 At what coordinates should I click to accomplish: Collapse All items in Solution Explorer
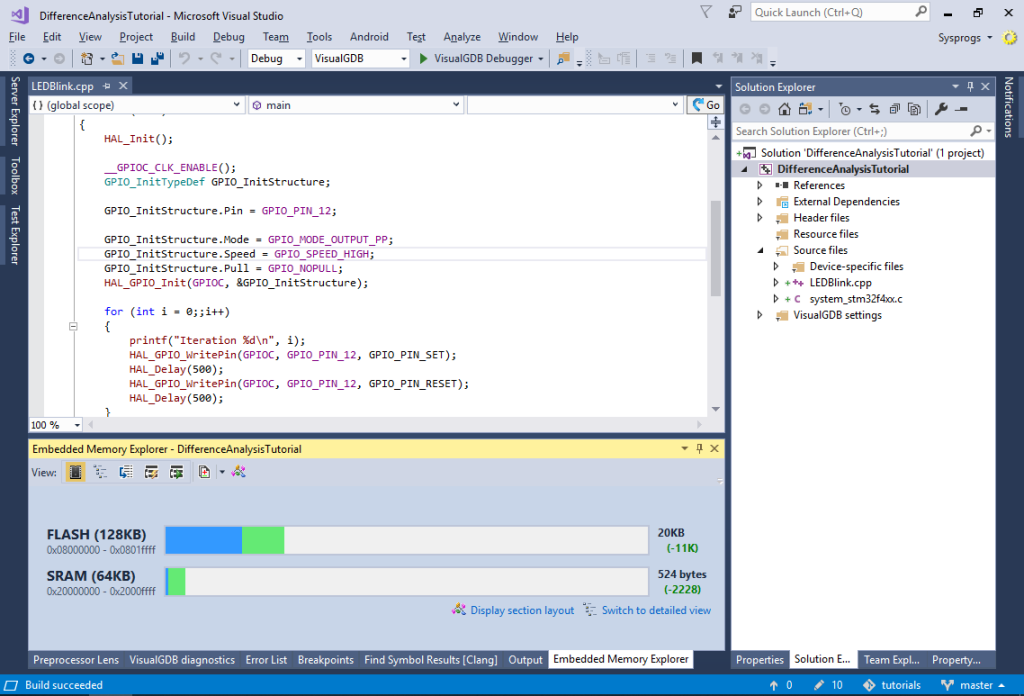894,108
